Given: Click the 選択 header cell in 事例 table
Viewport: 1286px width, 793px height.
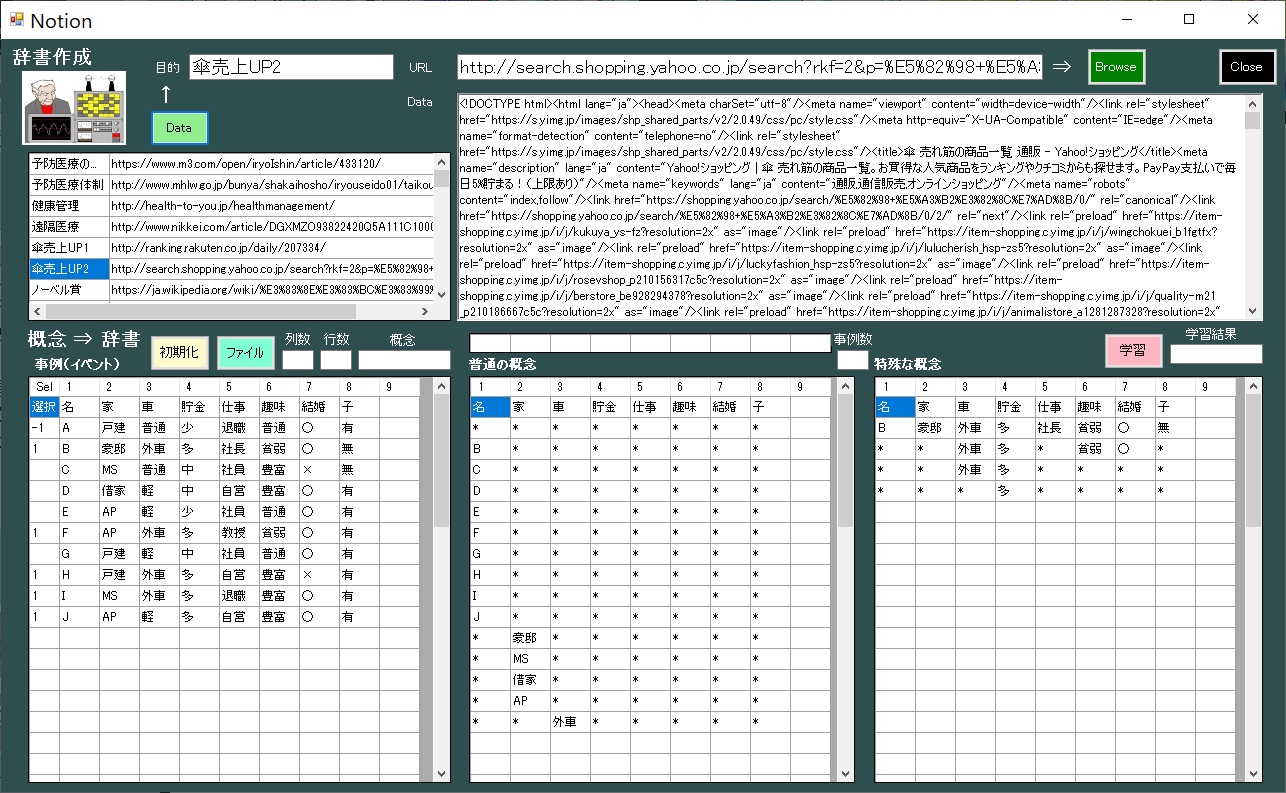Looking at the screenshot, I should 44,407.
